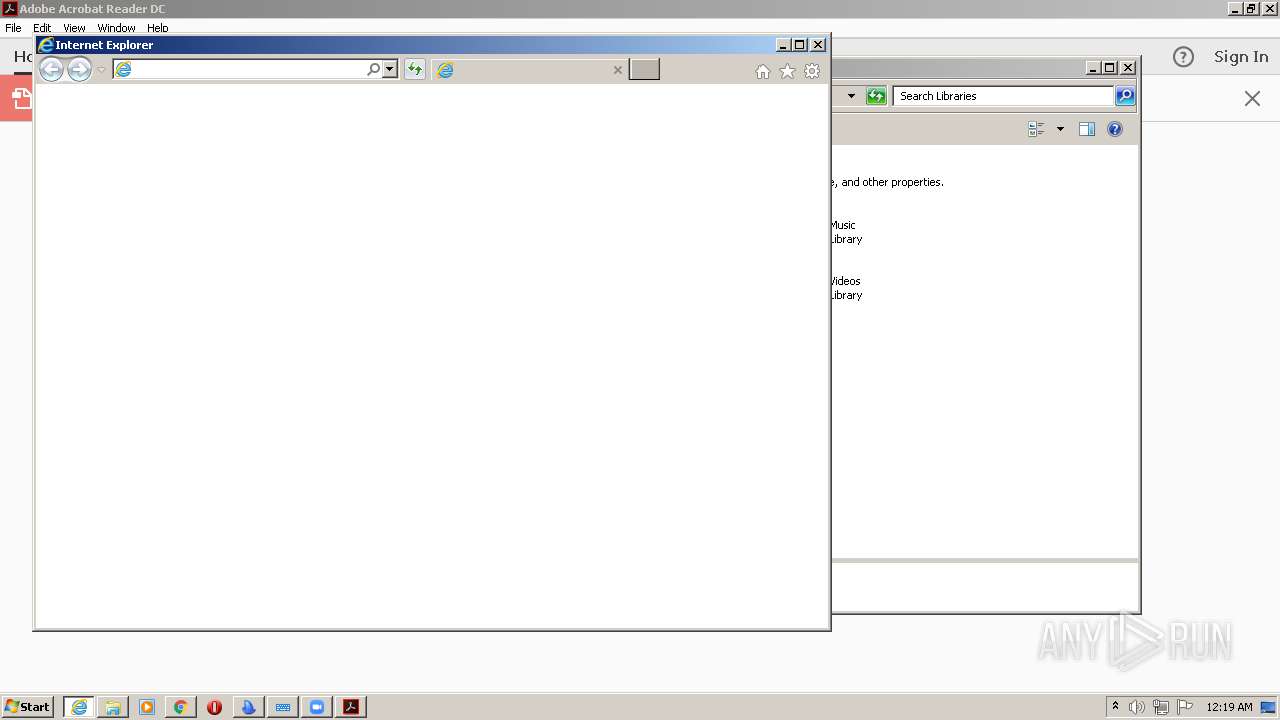Click the Internet Explorer back arrow

51,69
